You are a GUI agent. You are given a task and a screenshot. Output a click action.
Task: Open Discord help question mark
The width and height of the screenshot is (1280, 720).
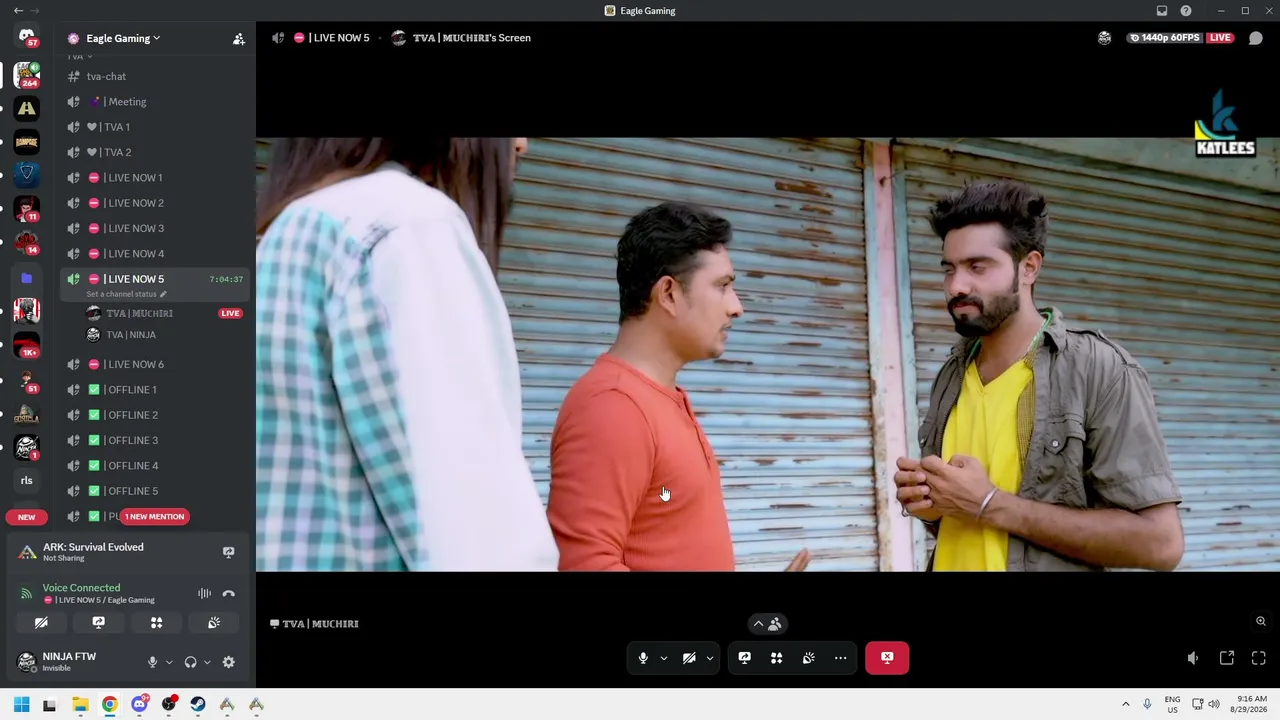tap(1186, 11)
